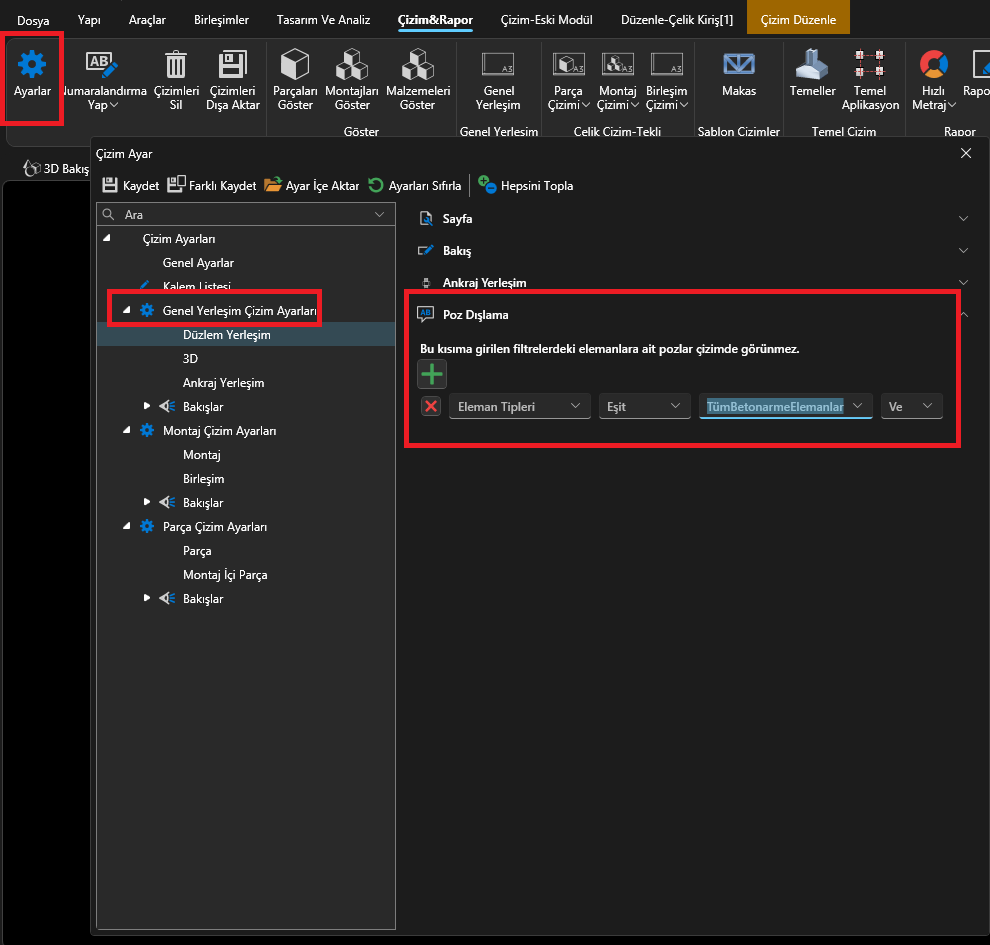Click Ayarları Sıfırla reset icon
990x945 pixels.
(x=376, y=185)
